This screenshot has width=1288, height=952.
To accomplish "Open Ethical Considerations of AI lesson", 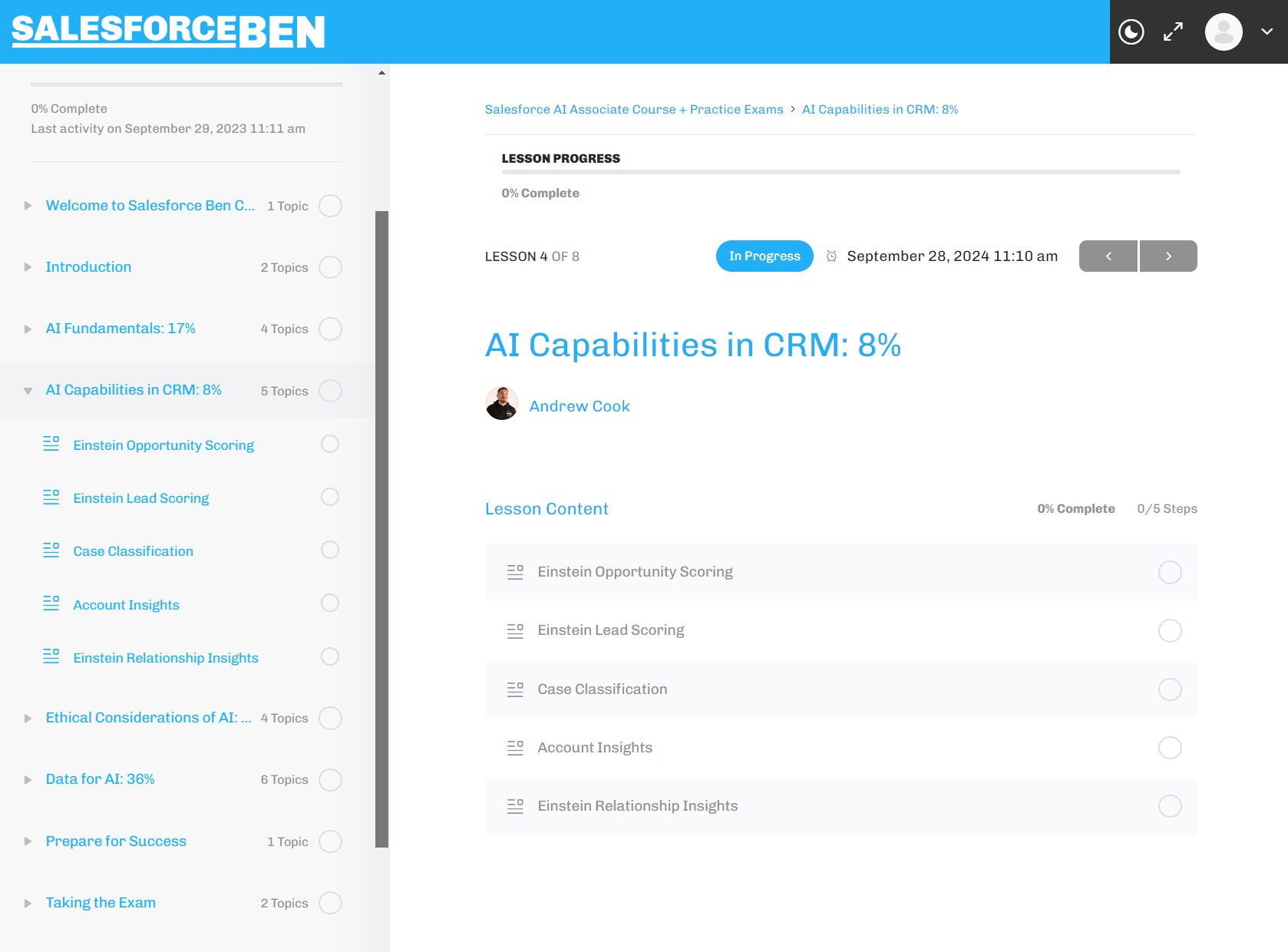I will coord(148,718).
